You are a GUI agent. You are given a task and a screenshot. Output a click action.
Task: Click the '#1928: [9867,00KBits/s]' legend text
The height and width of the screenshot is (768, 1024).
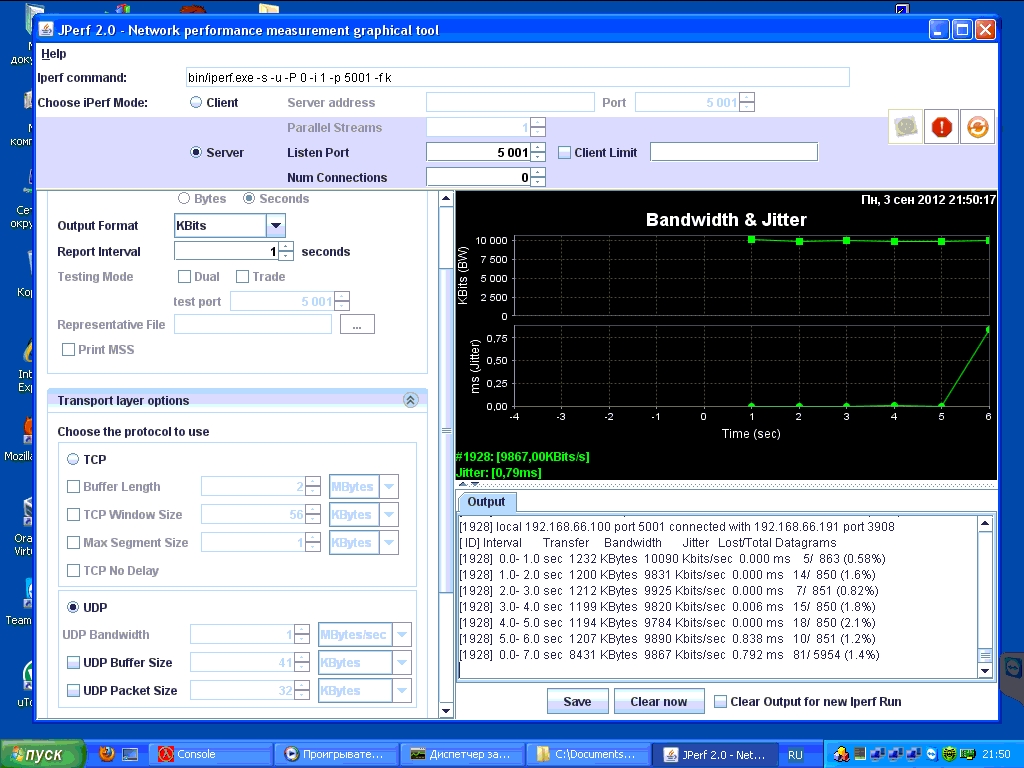click(522, 456)
